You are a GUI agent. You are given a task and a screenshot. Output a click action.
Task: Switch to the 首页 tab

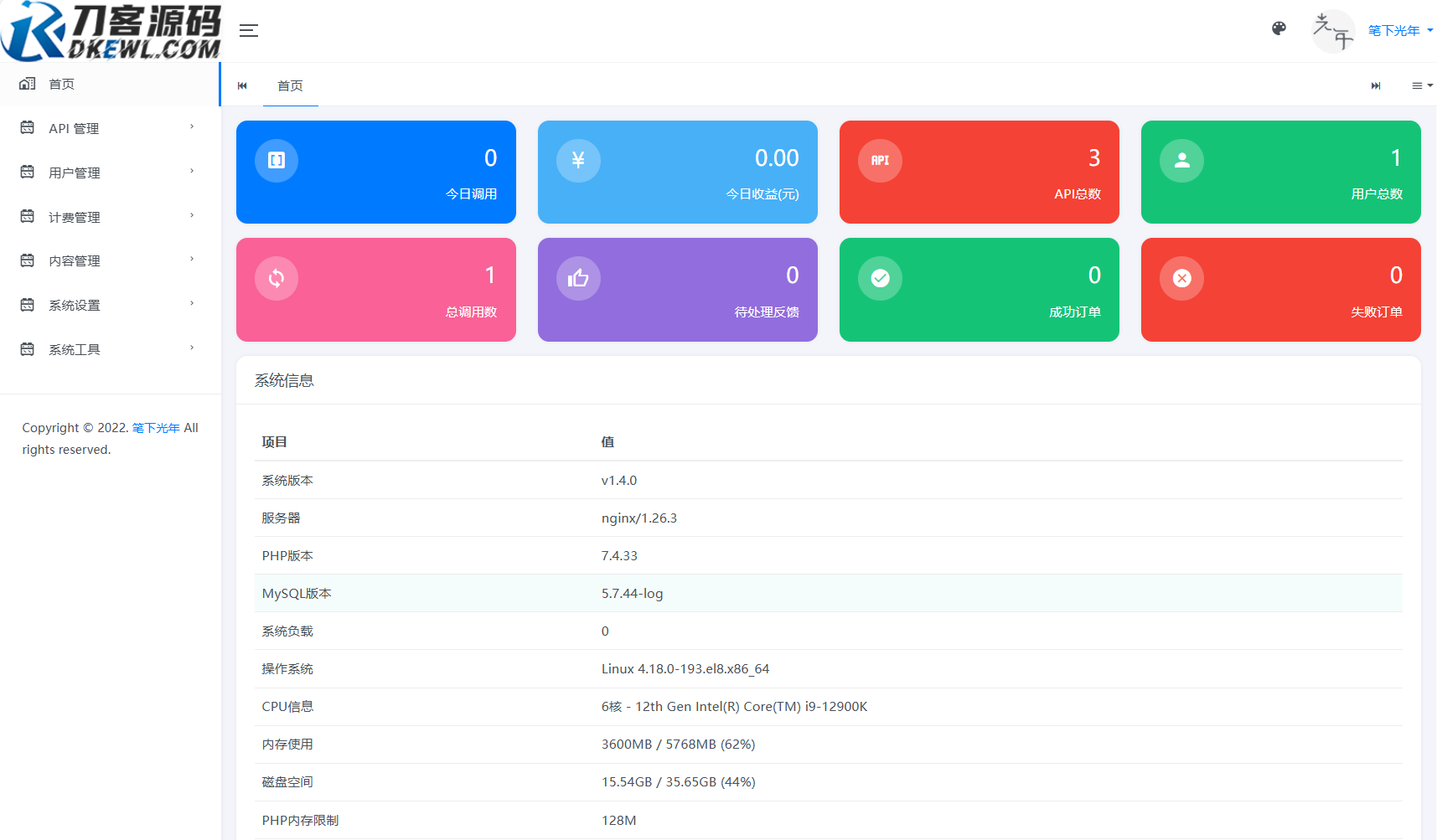click(290, 85)
